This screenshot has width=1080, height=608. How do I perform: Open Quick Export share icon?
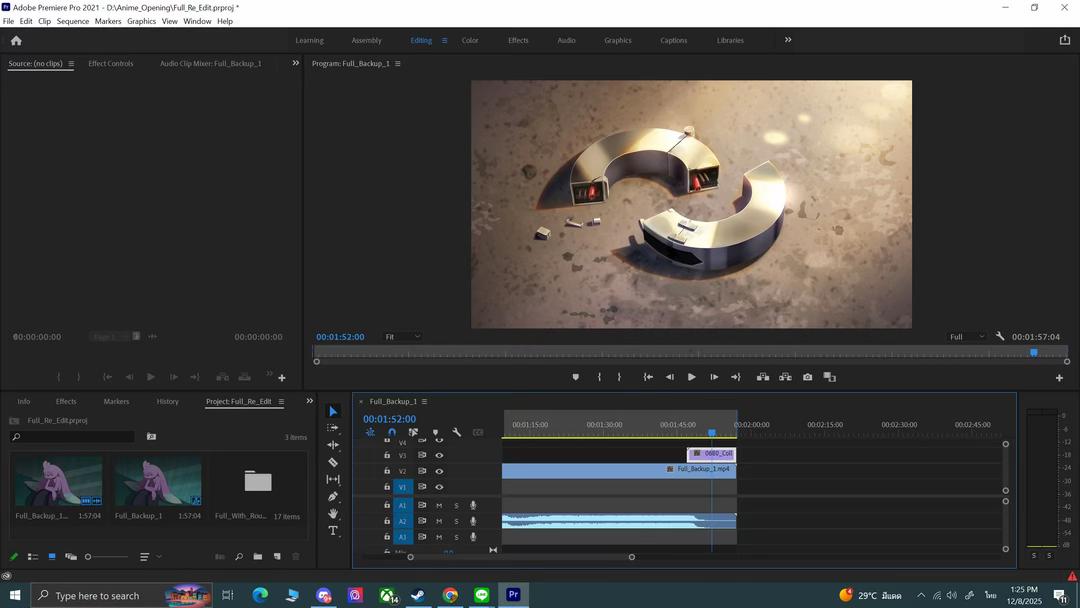tap(1065, 40)
